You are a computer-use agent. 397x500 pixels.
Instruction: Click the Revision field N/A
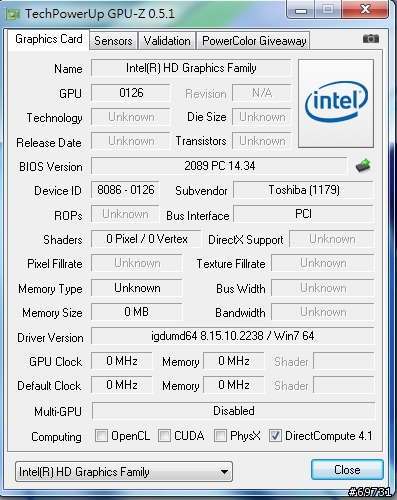tap(262, 93)
